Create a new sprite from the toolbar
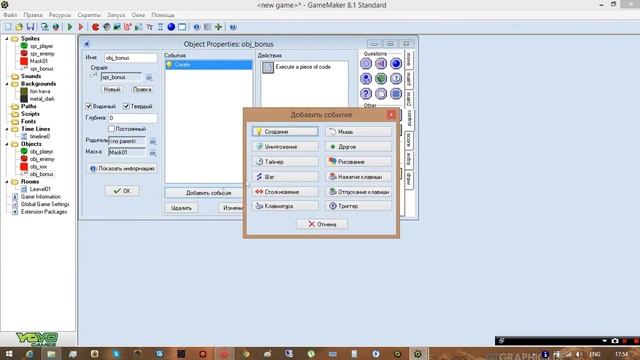Screen dimensions: 640x360 pos(95,27)
